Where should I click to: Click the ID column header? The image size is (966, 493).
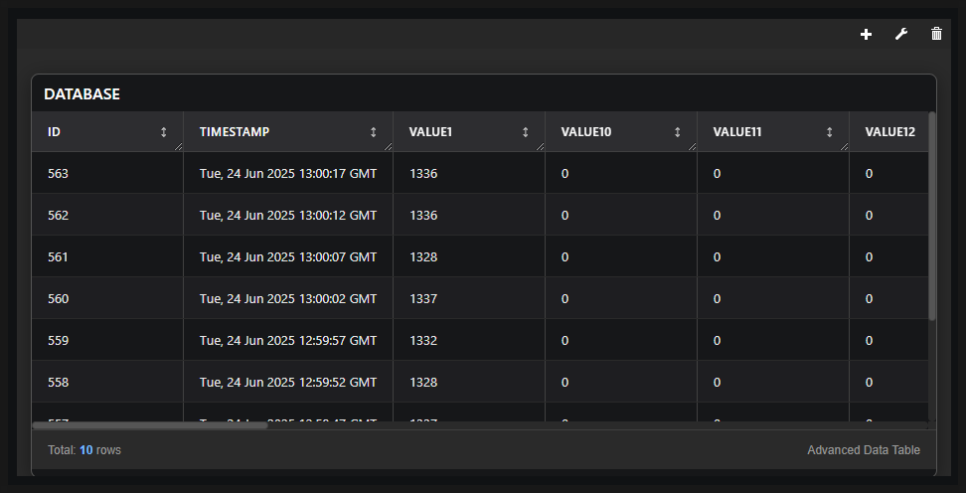[x=108, y=132]
